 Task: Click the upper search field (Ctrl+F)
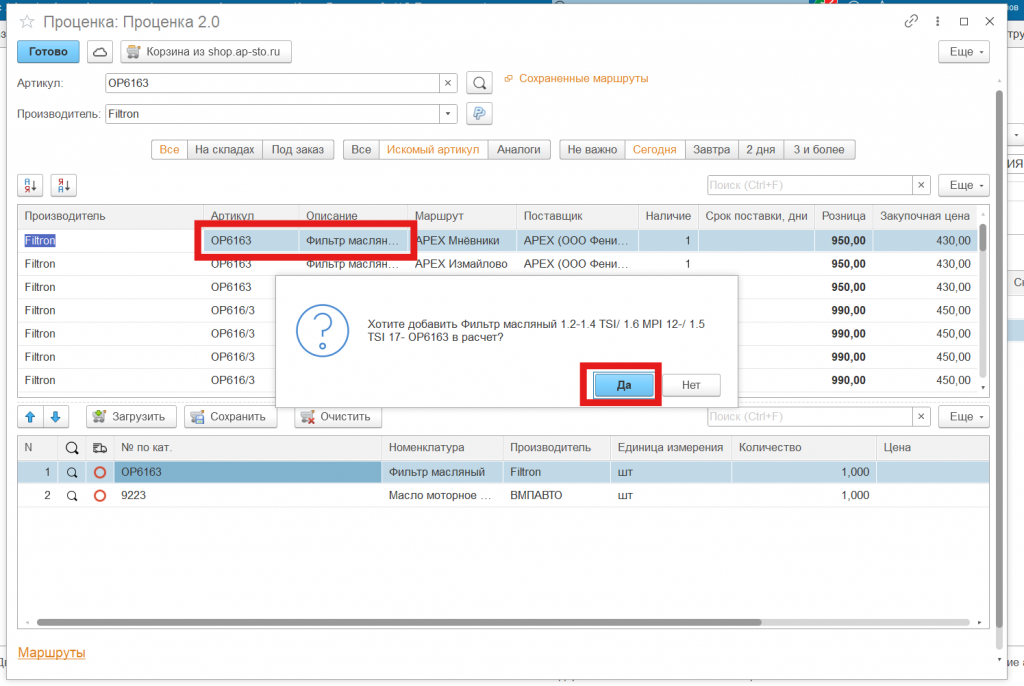click(x=808, y=185)
